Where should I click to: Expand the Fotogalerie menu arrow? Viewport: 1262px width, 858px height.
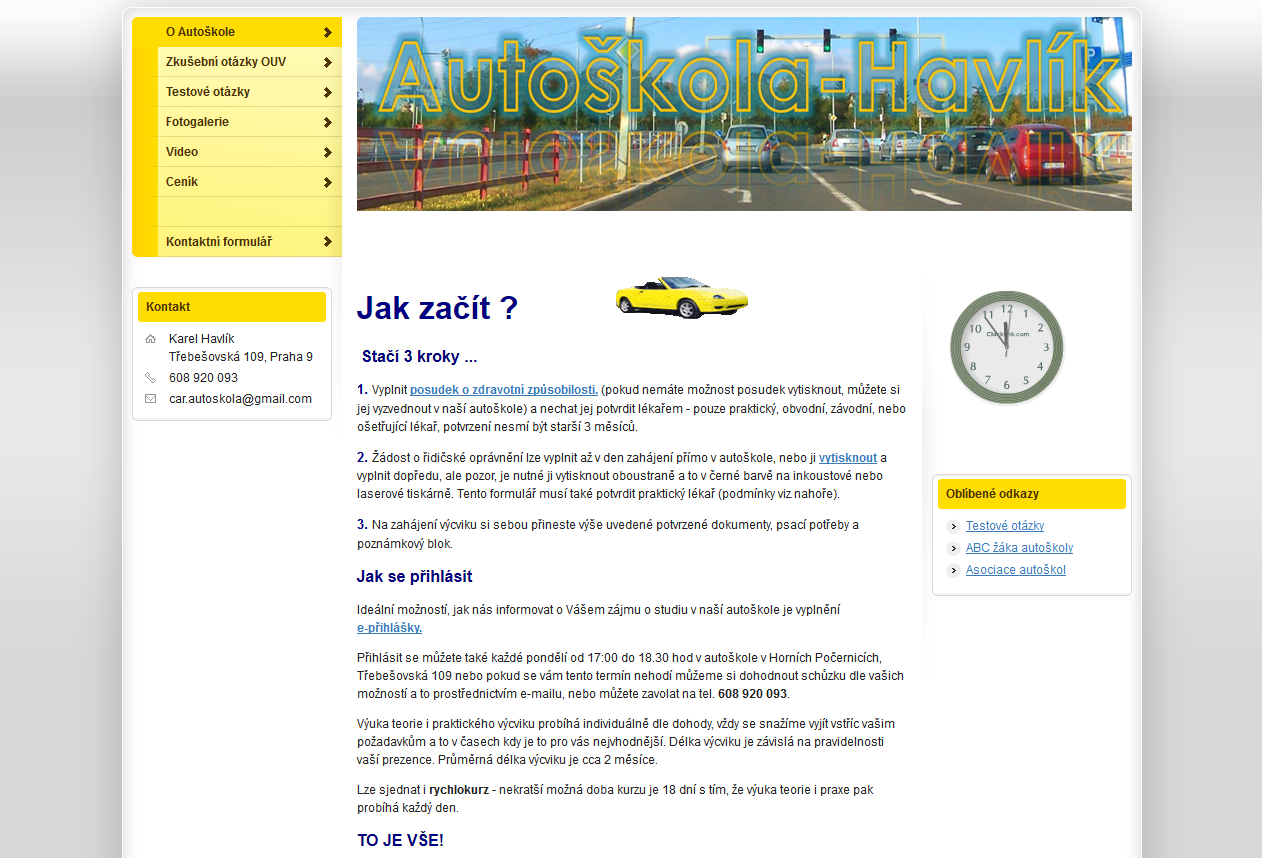pos(327,122)
